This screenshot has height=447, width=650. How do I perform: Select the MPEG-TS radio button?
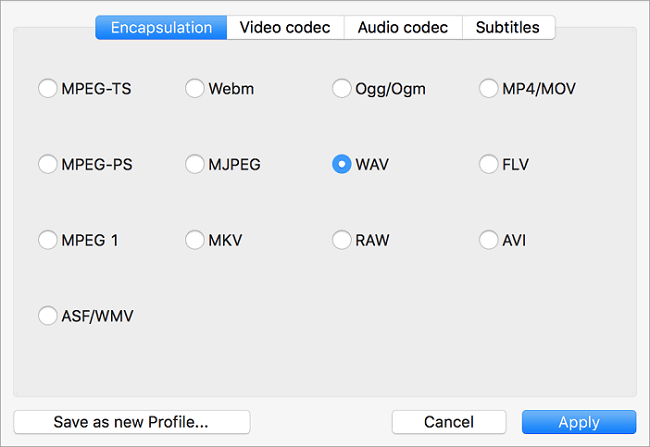[x=47, y=89]
